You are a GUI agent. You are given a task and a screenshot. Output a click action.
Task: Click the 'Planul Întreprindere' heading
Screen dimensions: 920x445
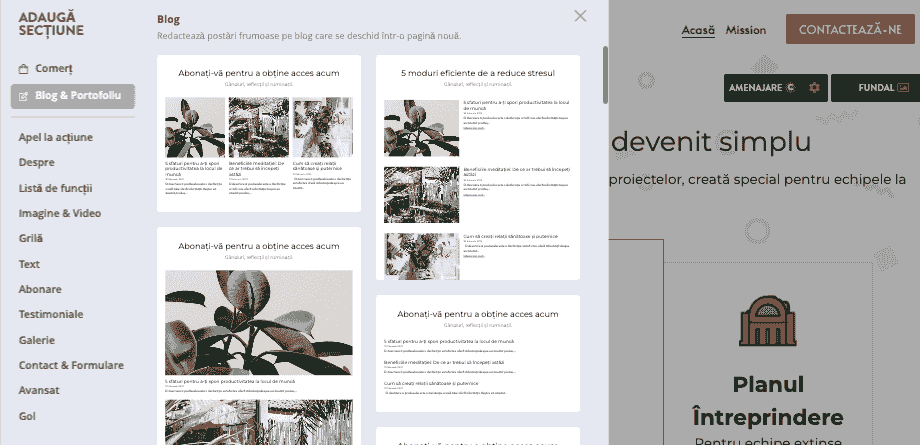click(767, 402)
